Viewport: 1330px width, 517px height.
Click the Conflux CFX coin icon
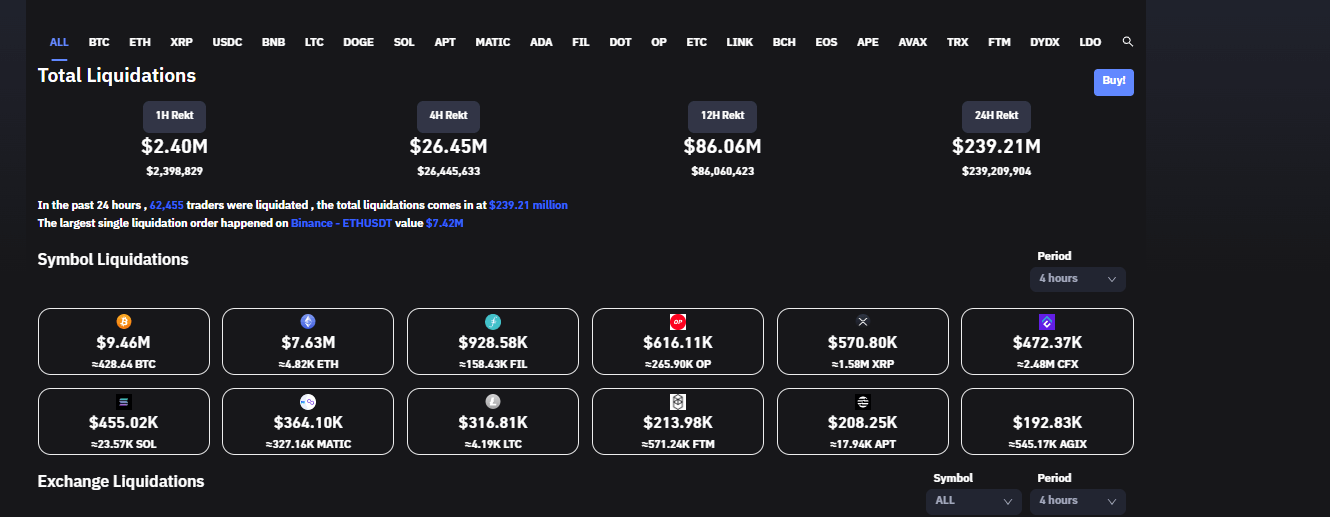(x=1047, y=322)
